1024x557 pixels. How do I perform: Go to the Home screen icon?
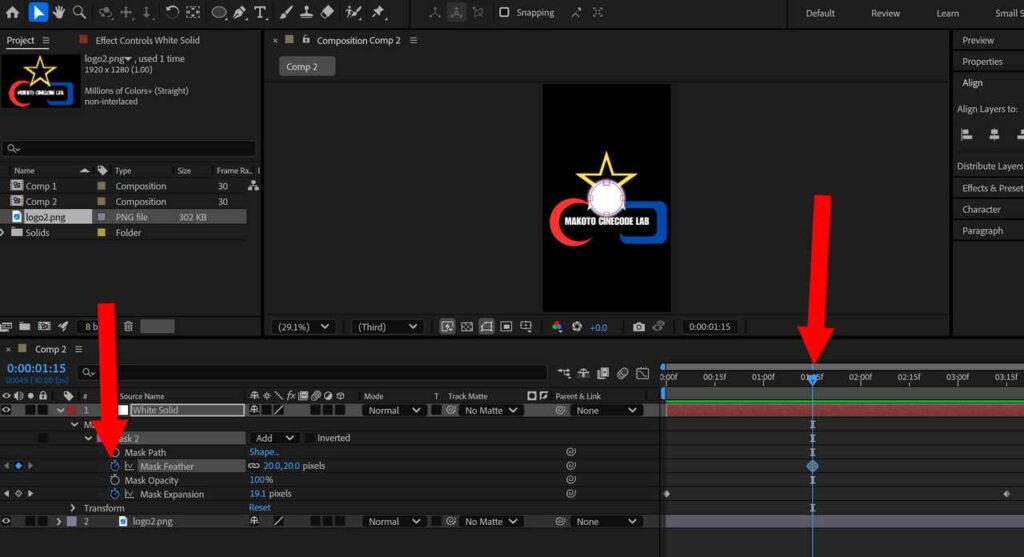[x=12, y=12]
